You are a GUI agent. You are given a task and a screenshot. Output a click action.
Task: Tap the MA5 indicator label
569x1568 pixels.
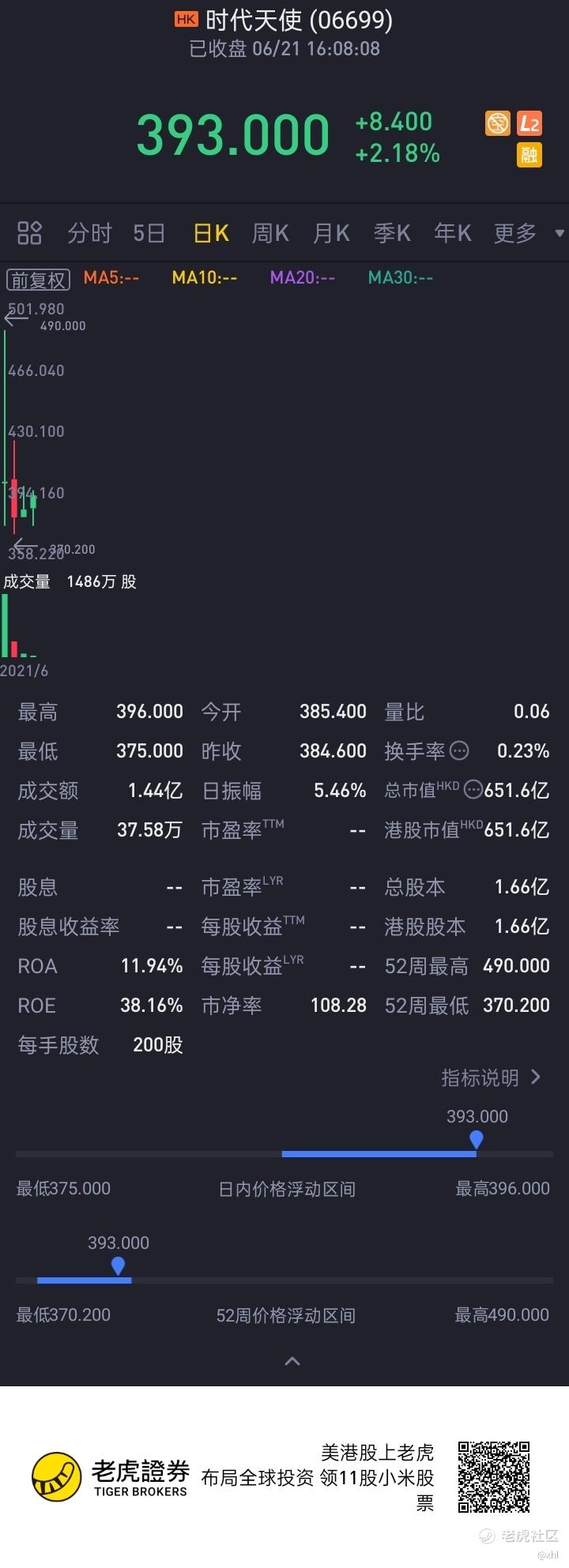point(111,277)
